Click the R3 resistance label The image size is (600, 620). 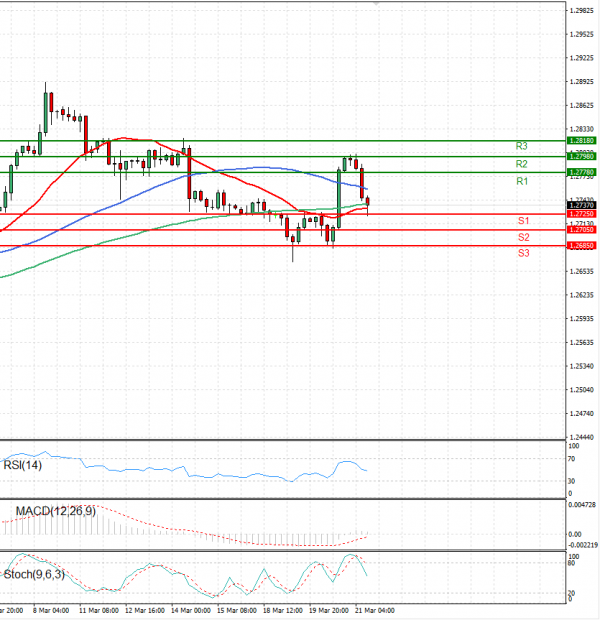point(521,146)
